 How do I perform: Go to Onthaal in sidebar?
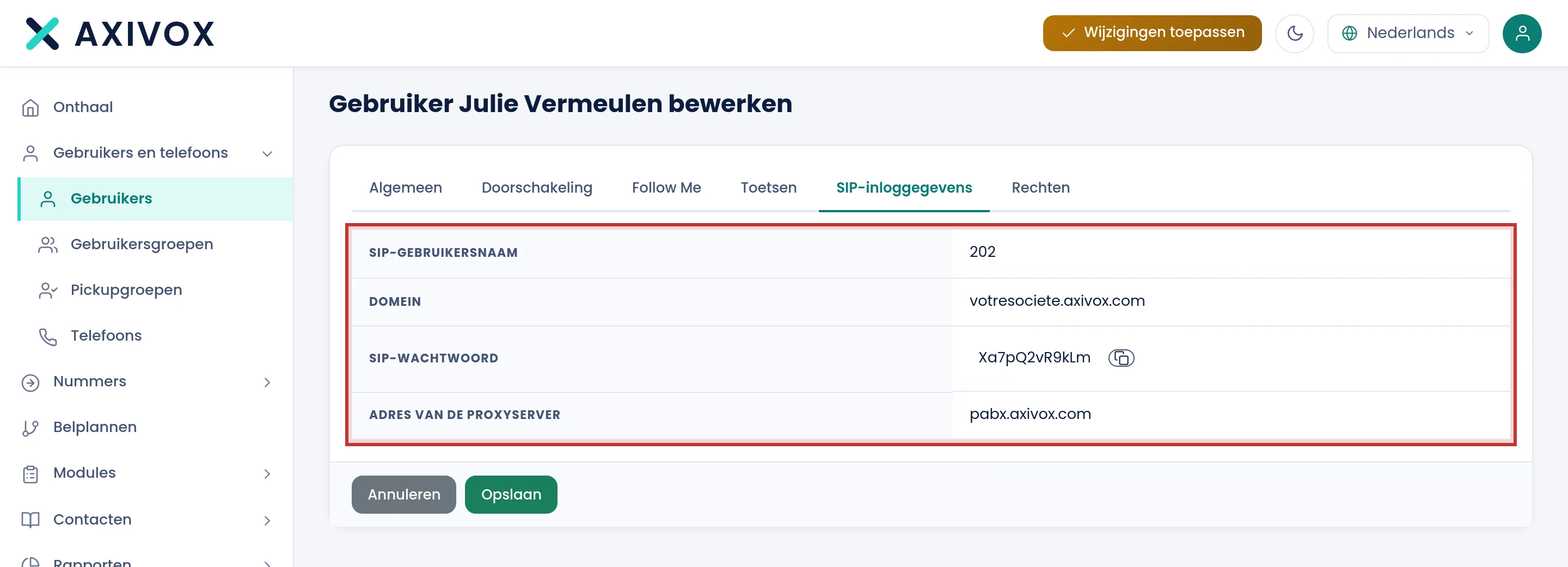[83, 107]
